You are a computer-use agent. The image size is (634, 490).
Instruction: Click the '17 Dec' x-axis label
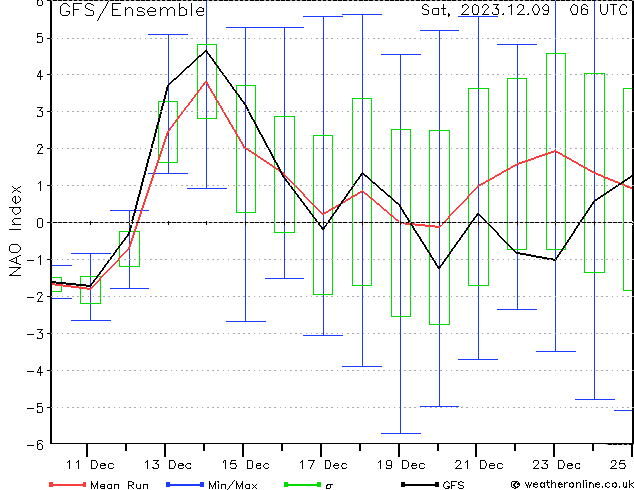[x=323, y=465]
